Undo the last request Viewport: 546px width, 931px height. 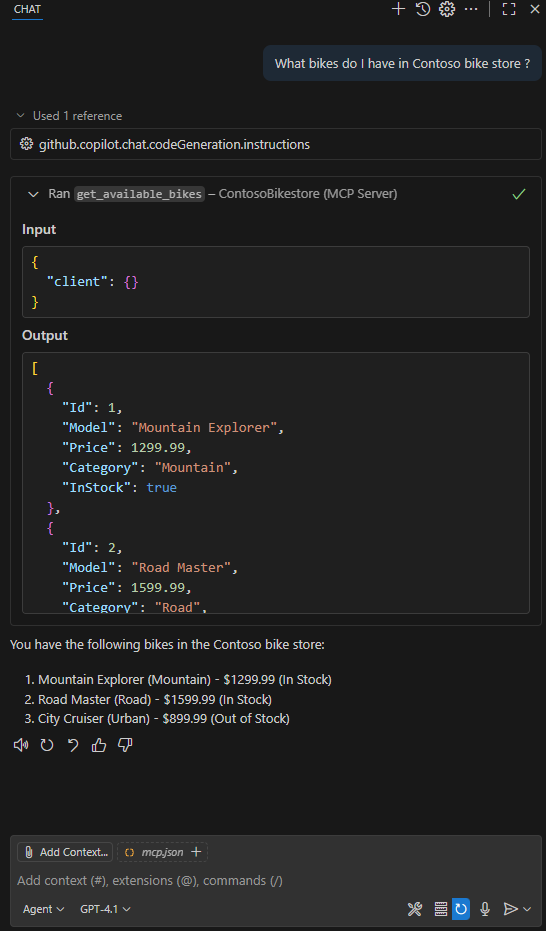(x=73, y=745)
